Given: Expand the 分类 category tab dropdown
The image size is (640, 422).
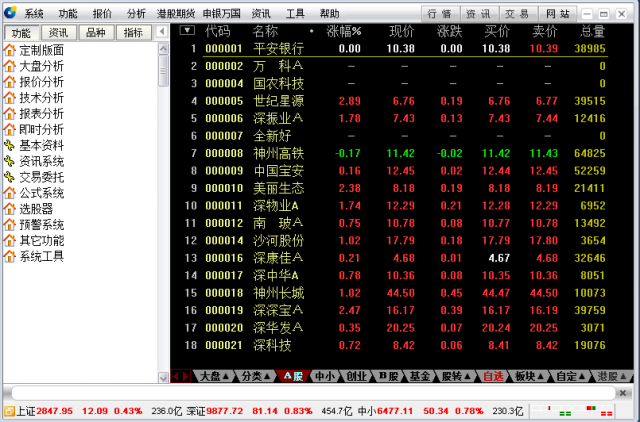Looking at the screenshot, I should coord(255,376).
